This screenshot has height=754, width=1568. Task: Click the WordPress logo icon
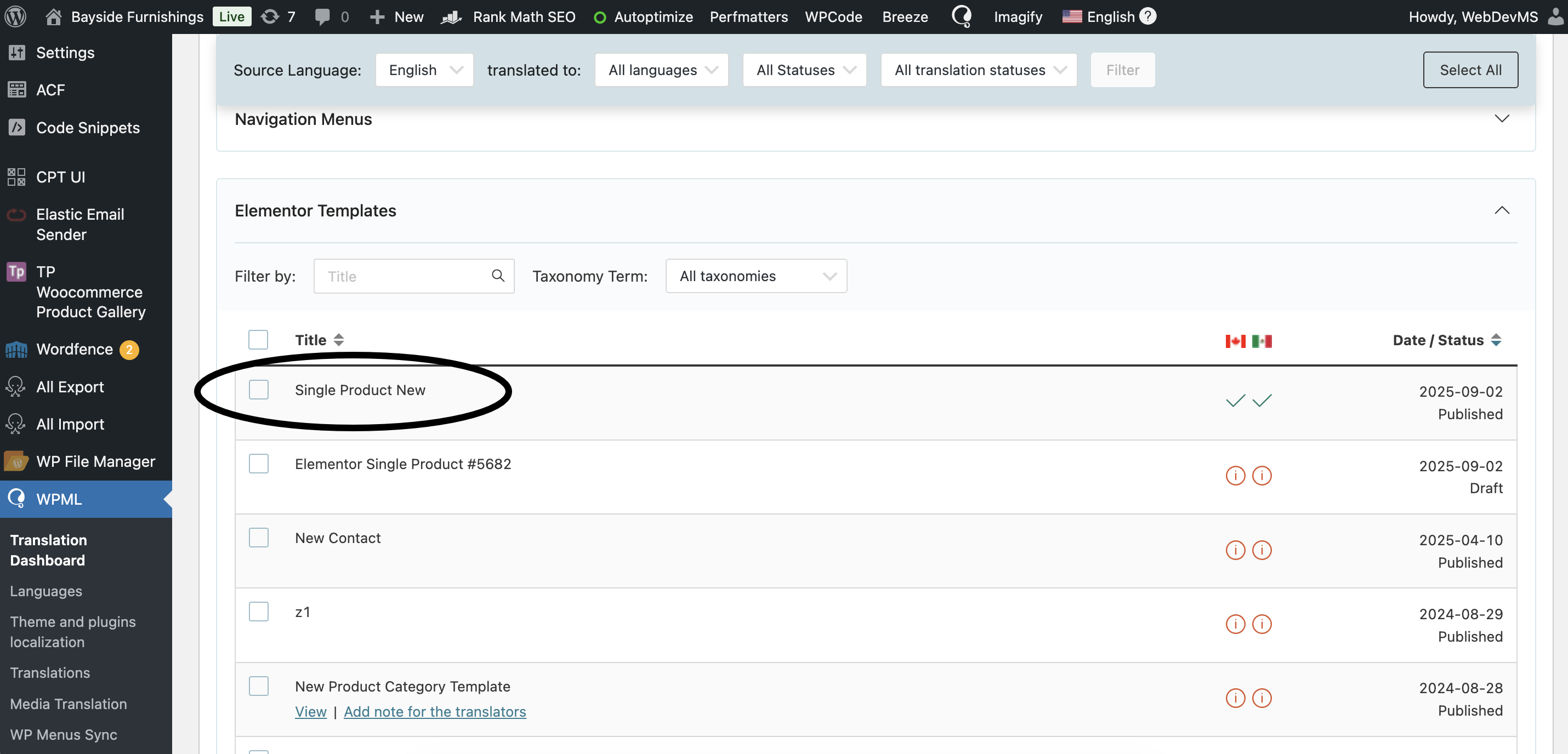click(x=15, y=16)
